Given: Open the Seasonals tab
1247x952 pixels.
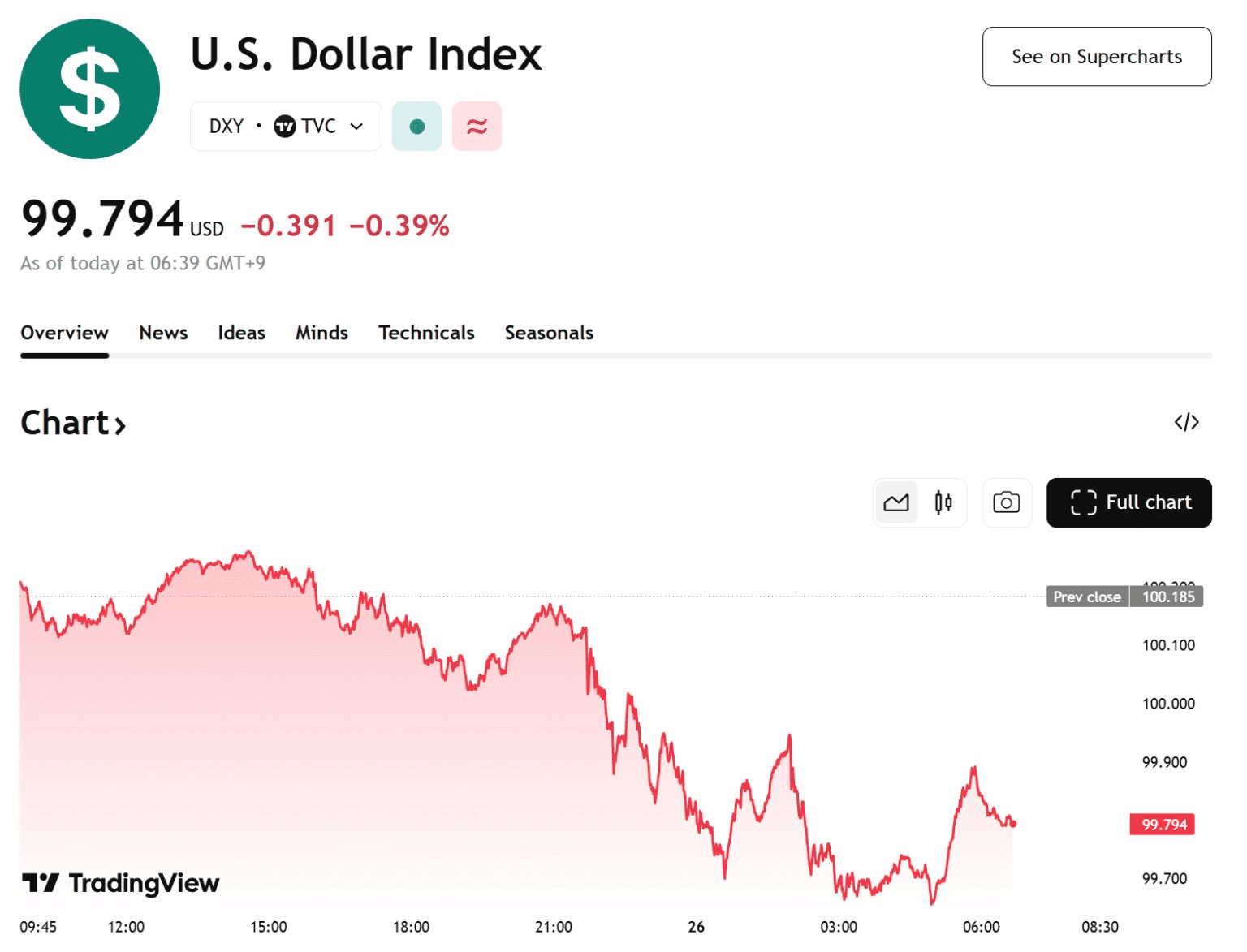Looking at the screenshot, I should (x=549, y=333).
